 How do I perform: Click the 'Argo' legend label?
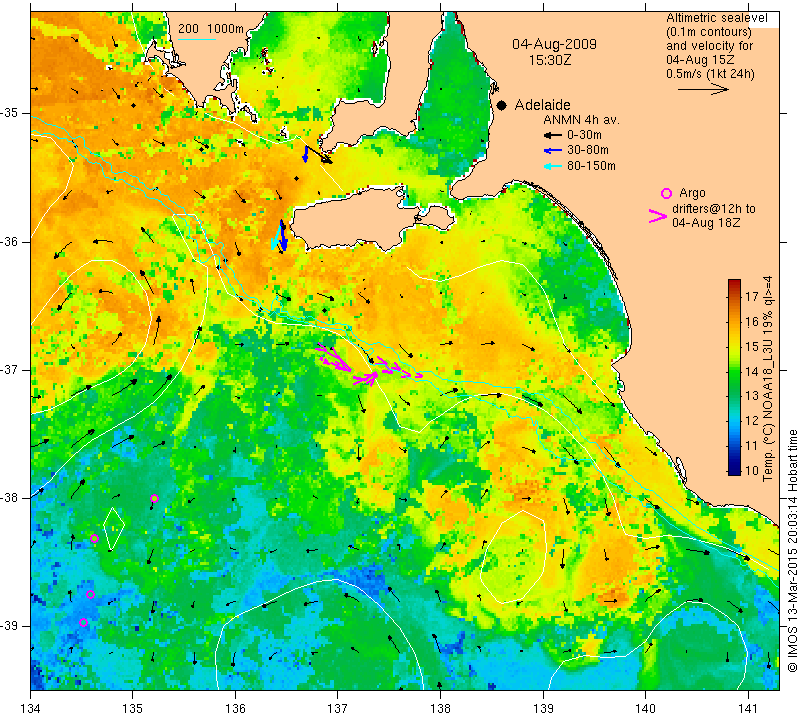692,193
